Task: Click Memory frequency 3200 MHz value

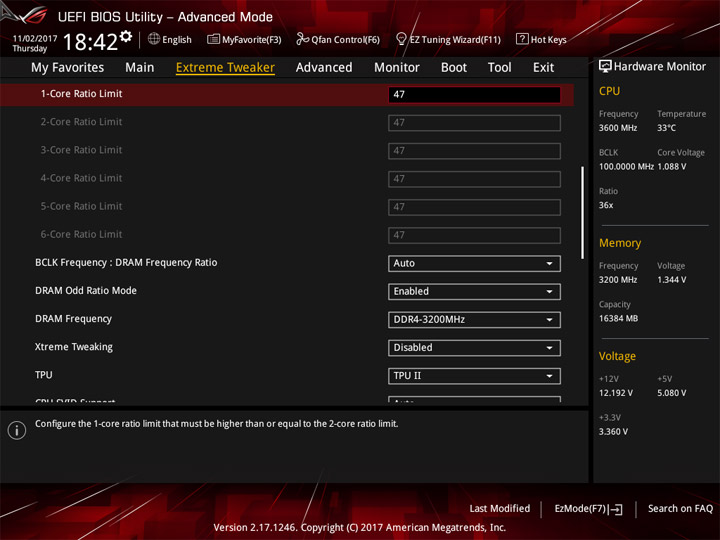Action: [x=618, y=280]
